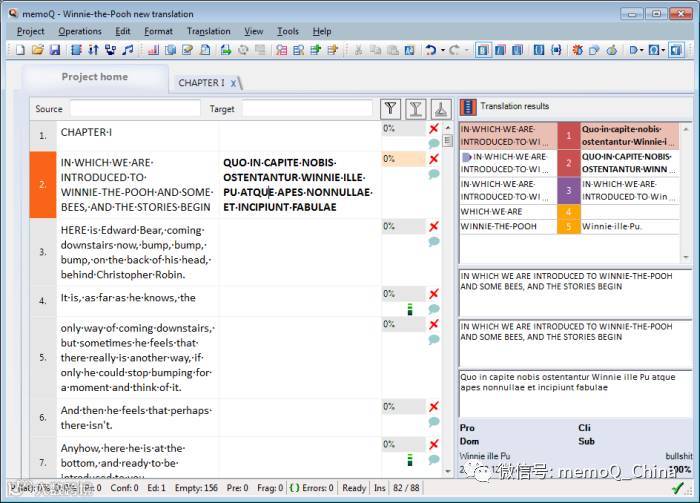Click the Target filter text field
The height and width of the screenshot is (503, 700).
tap(308, 108)
